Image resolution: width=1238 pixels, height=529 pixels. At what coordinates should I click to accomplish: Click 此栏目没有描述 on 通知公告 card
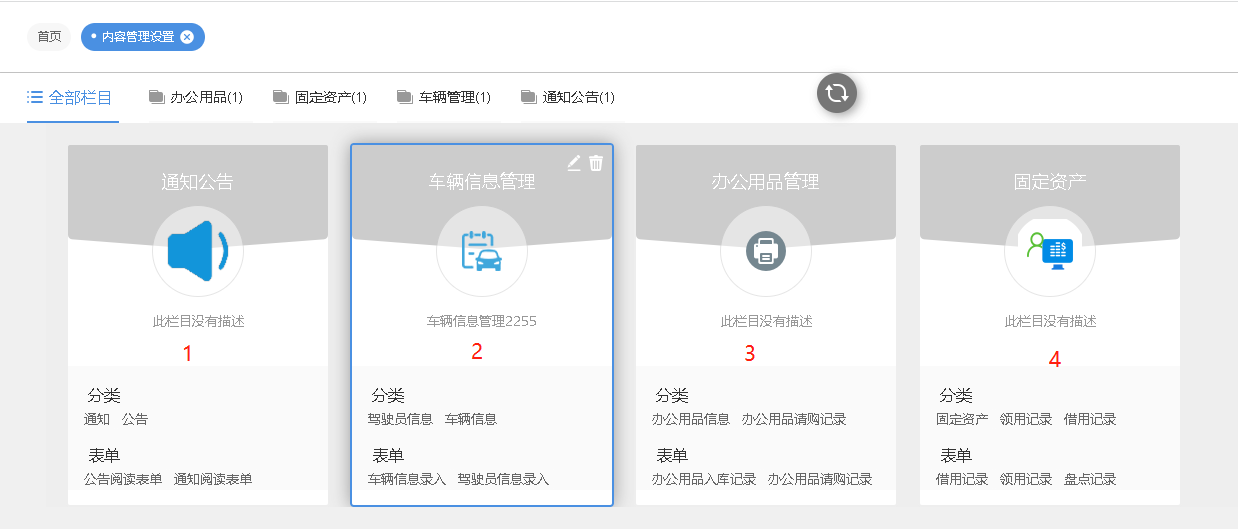[198, 321]
